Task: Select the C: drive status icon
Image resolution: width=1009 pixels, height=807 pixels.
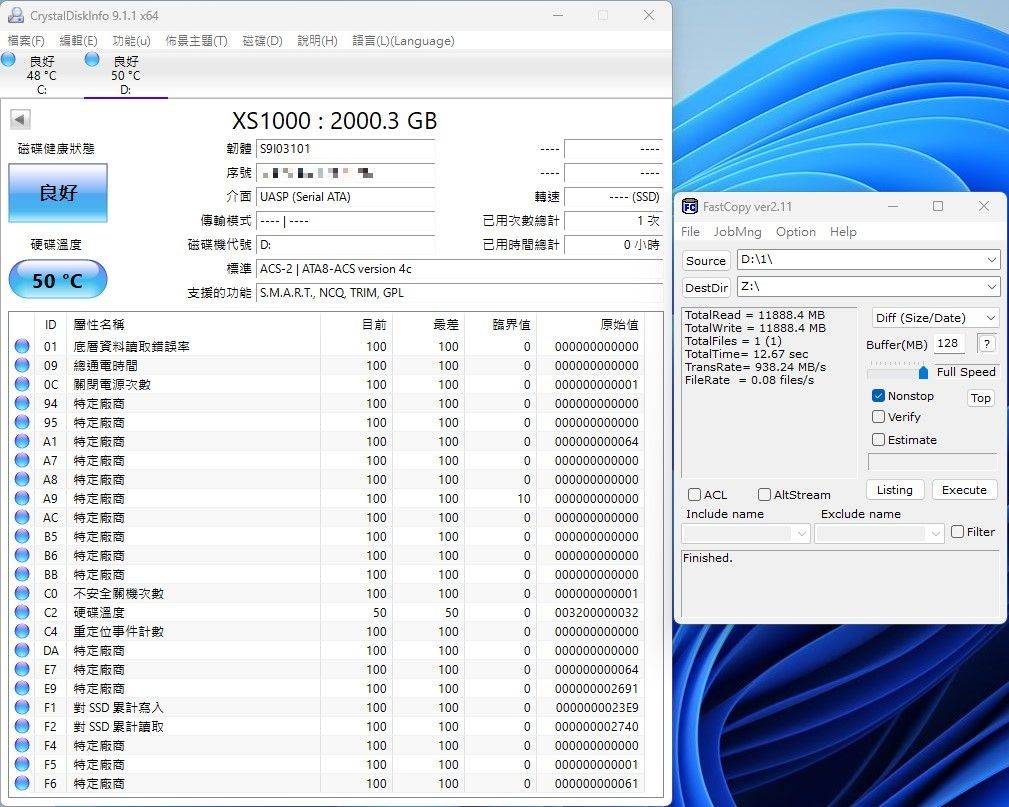Action: coord(9,60)
